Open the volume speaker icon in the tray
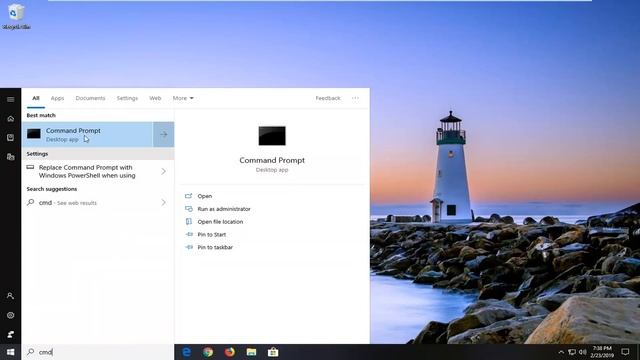This screenshot has width=640, height=360. (x=582, y=352)
